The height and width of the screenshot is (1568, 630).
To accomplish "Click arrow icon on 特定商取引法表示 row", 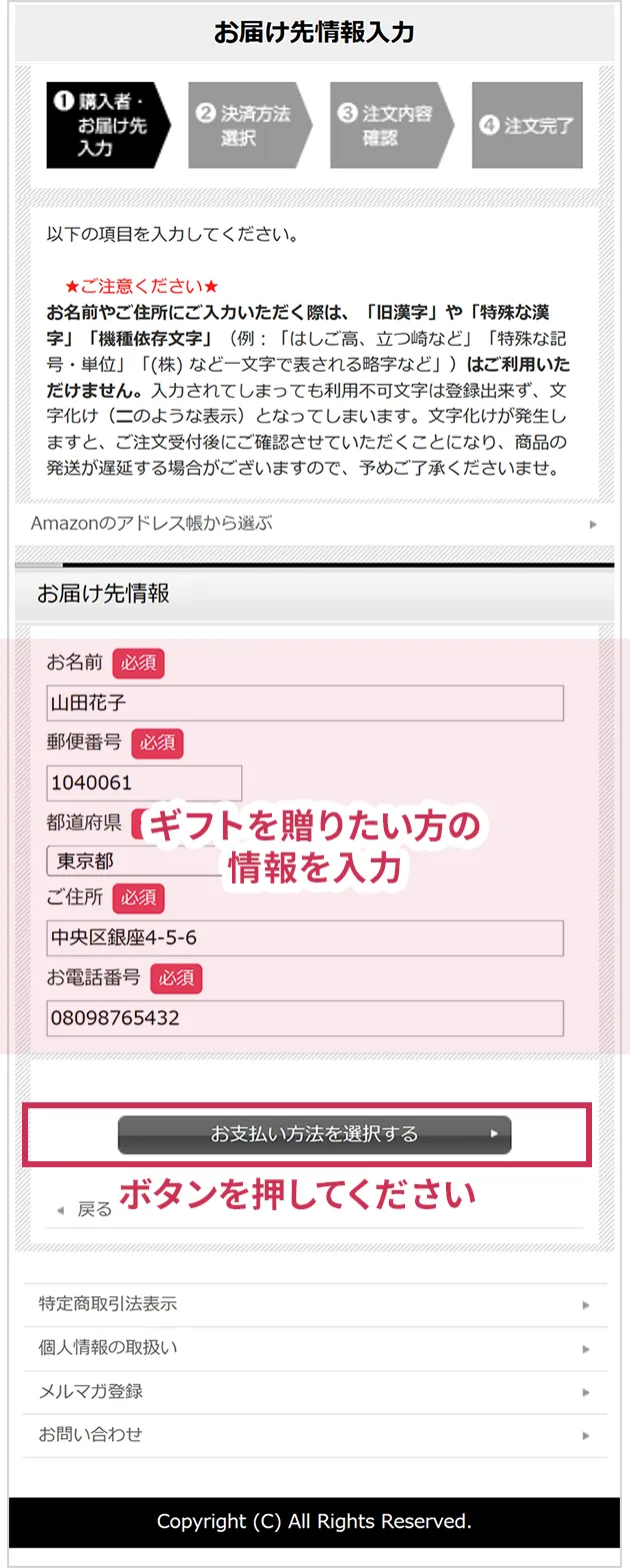I will tap(586, 1305).
